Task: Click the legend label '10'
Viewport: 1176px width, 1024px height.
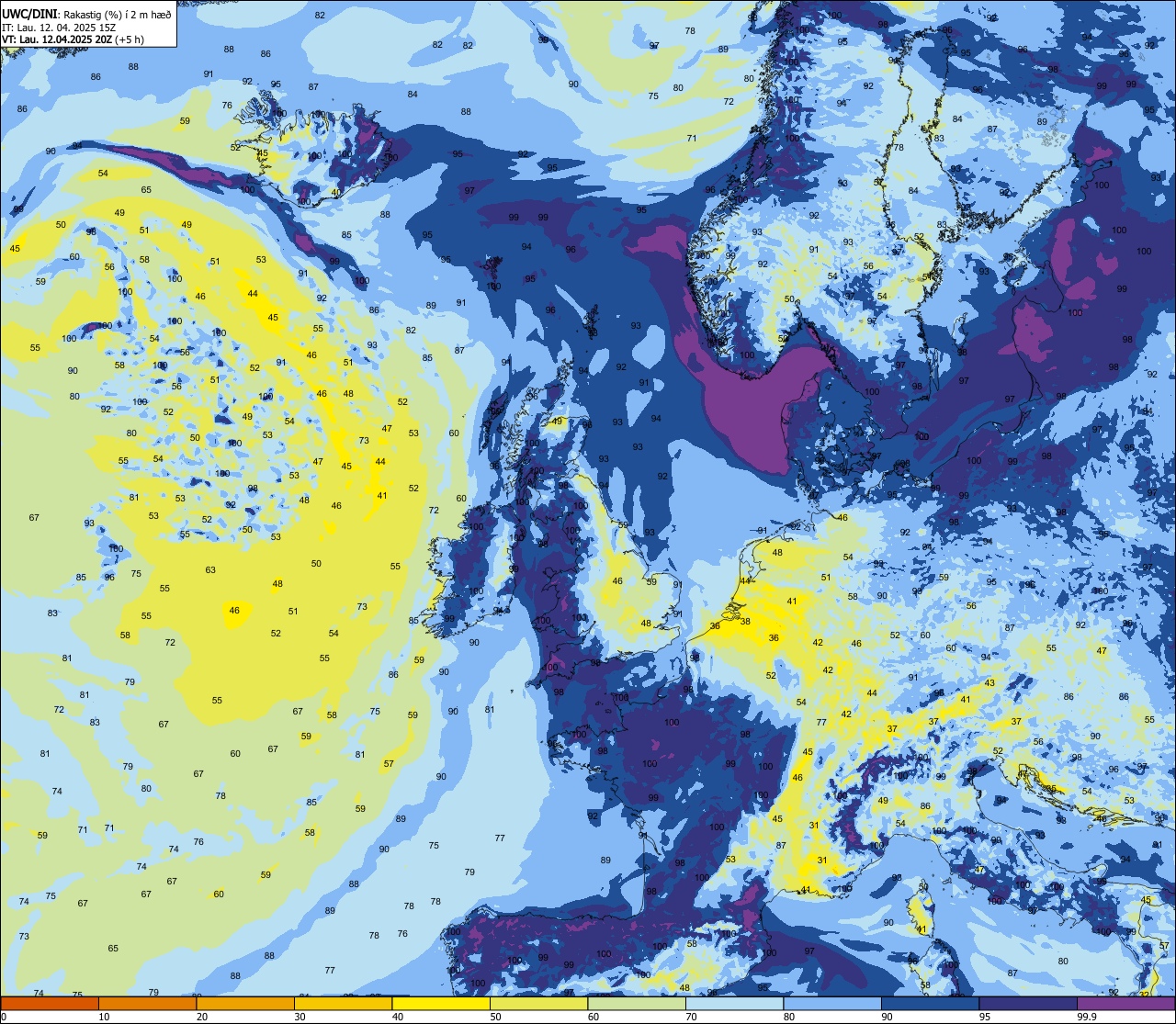Action: point(104,1017)
